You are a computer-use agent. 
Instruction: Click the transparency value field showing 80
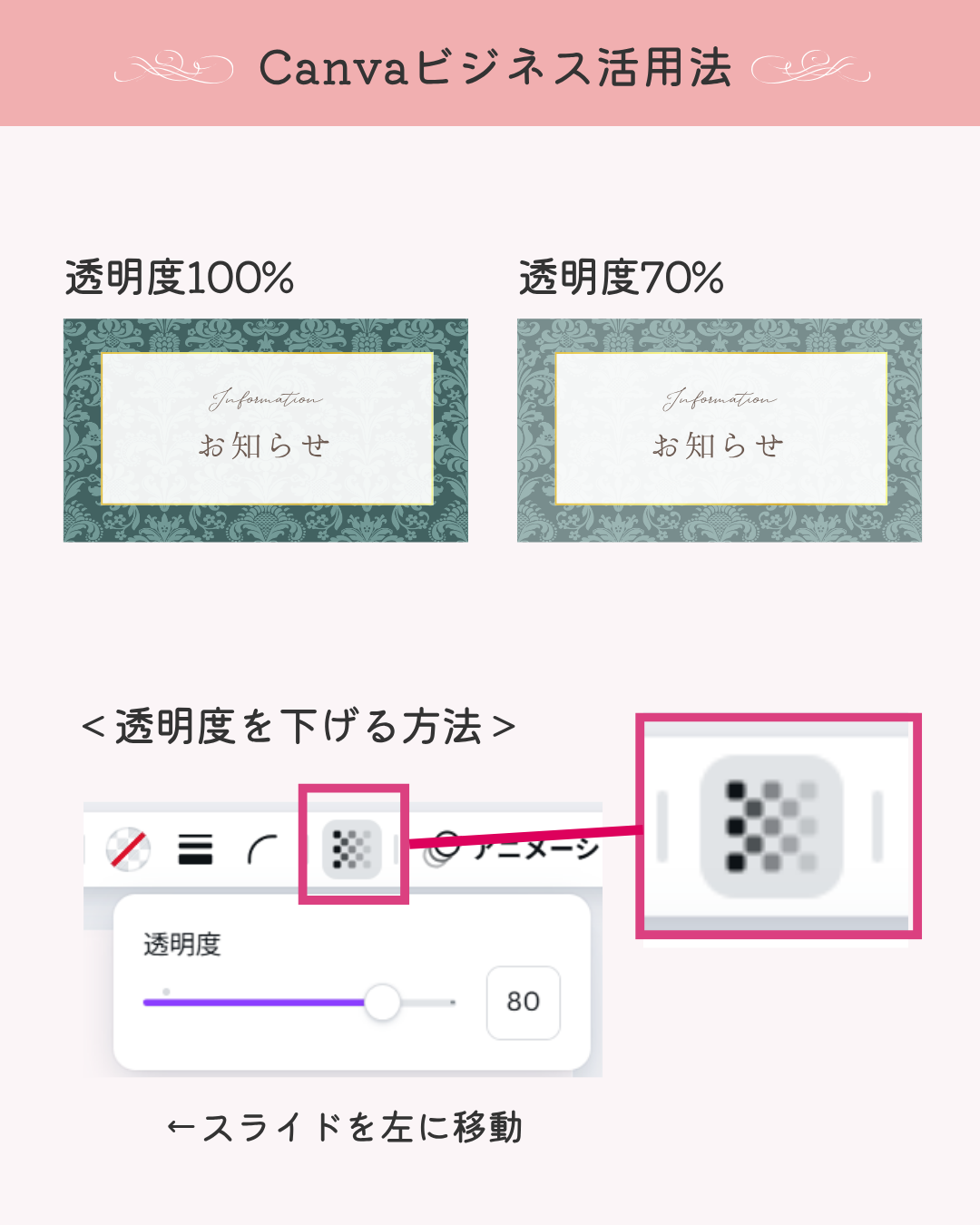pos(524,1003)
